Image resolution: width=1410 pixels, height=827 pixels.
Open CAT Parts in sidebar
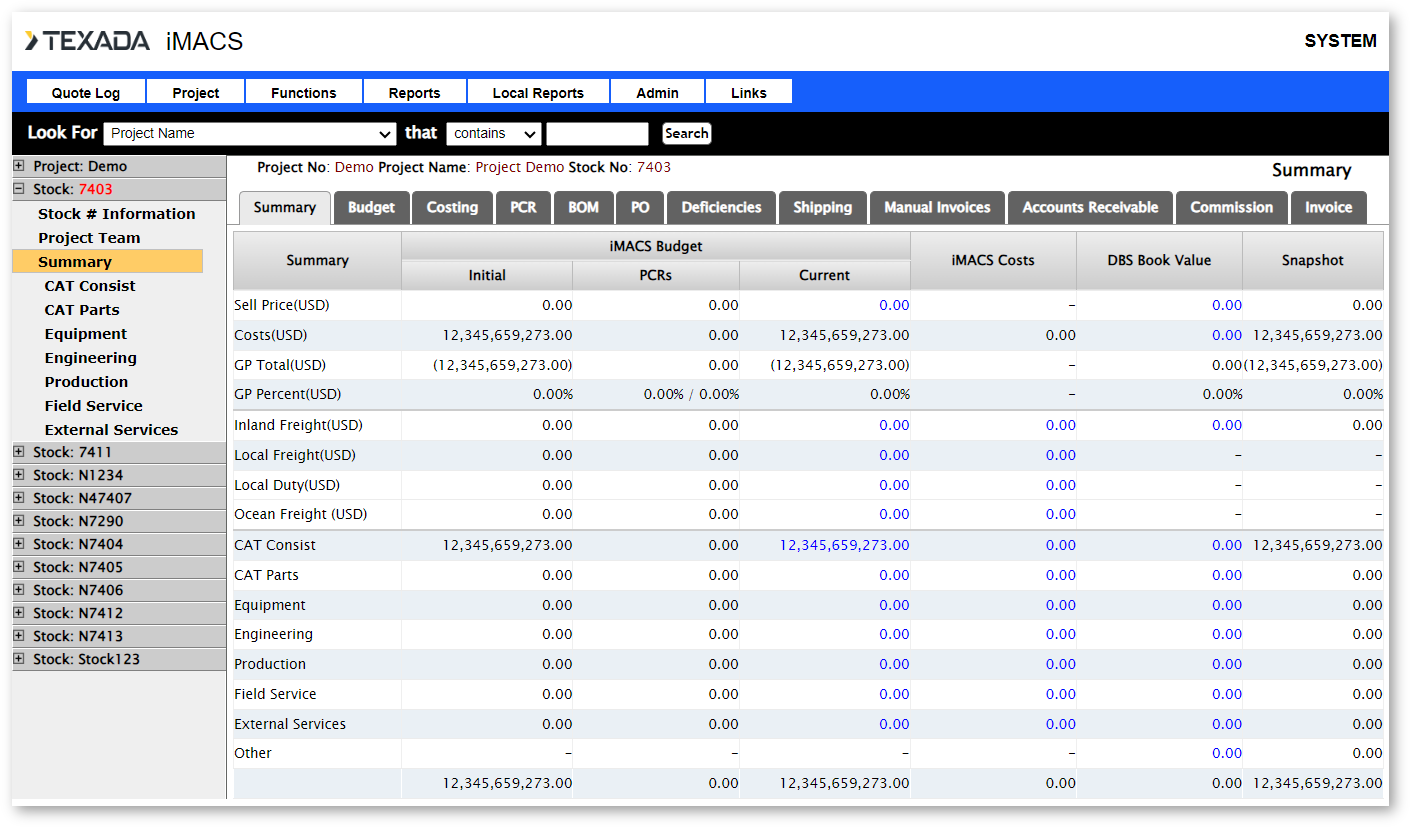point(82,310)
